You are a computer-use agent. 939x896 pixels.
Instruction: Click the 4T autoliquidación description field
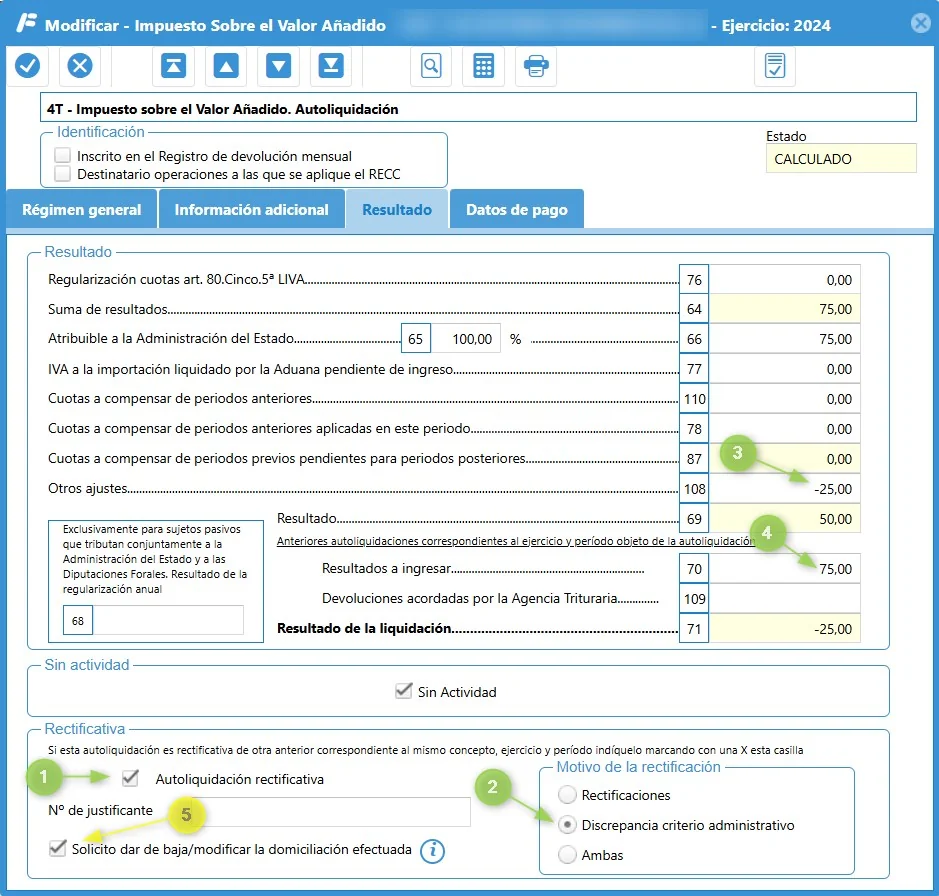(478, 108)
